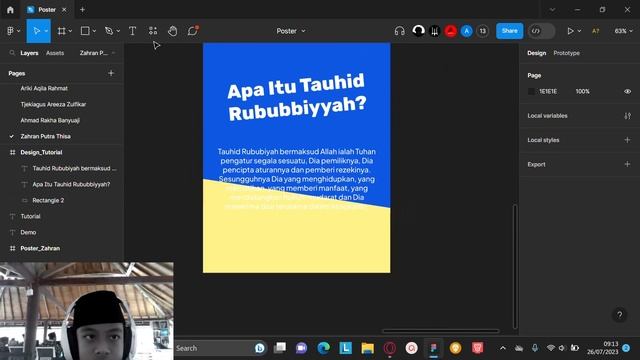Viewport: 640px width, 360px height.
Task: Open the A? missing fonts indicator
Action: click(596, 31)
